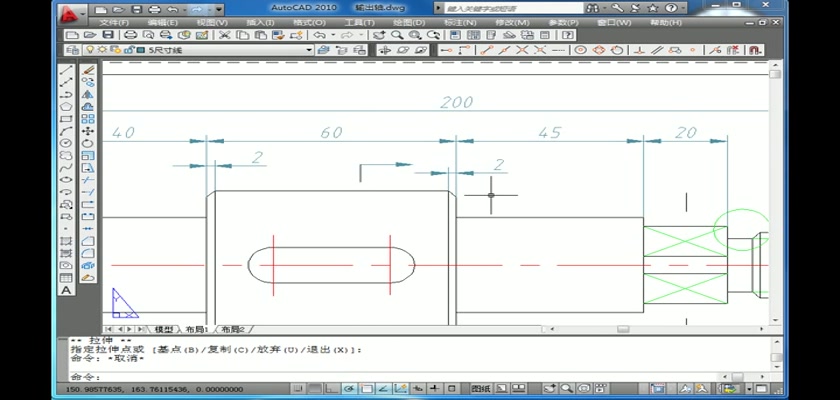Open the Layer Properties Manager icon
The height and width of the screenshot is (400, 840).
[72, 50]
